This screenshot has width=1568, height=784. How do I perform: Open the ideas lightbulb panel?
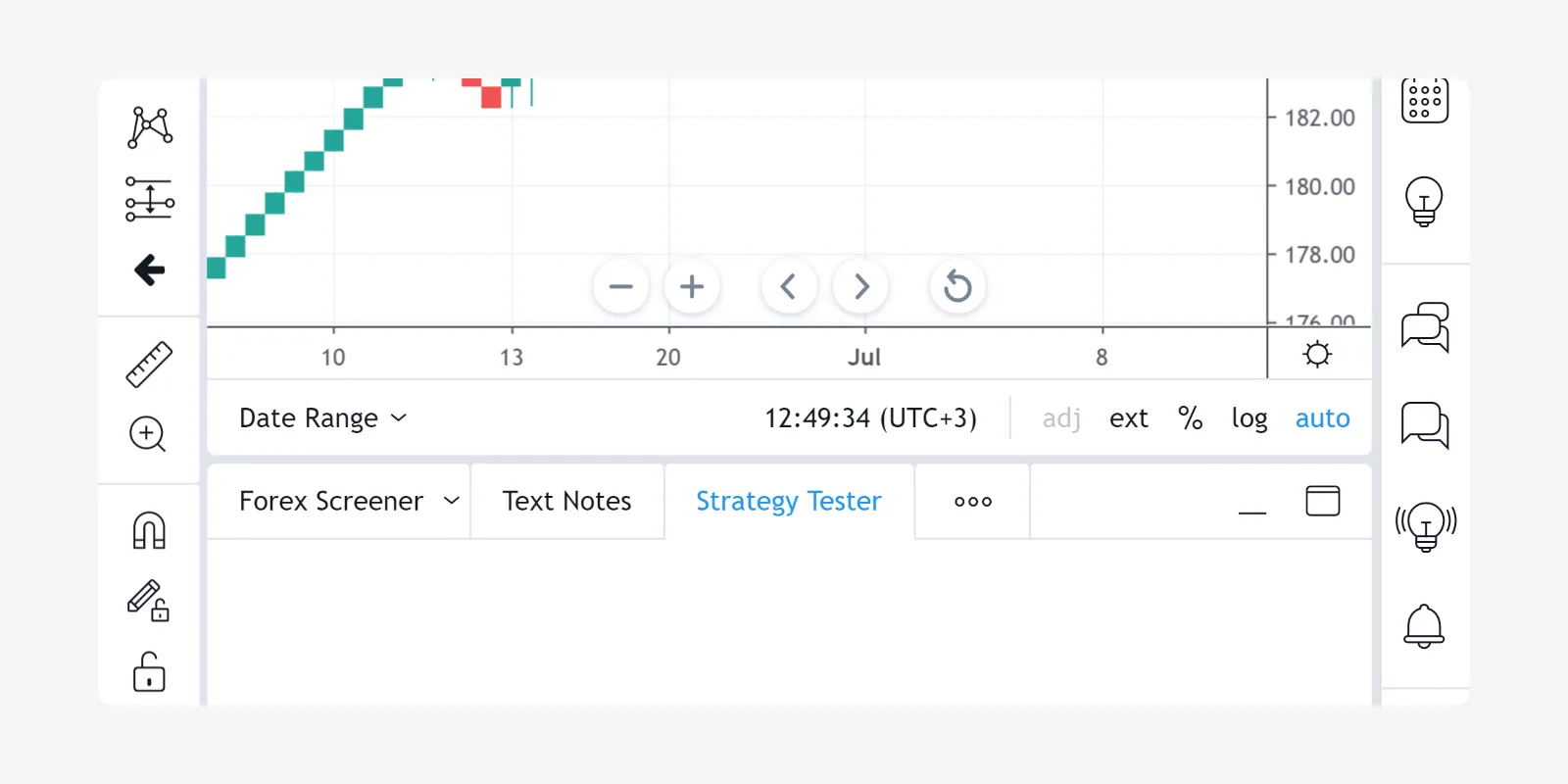(x=1424, y=201)
